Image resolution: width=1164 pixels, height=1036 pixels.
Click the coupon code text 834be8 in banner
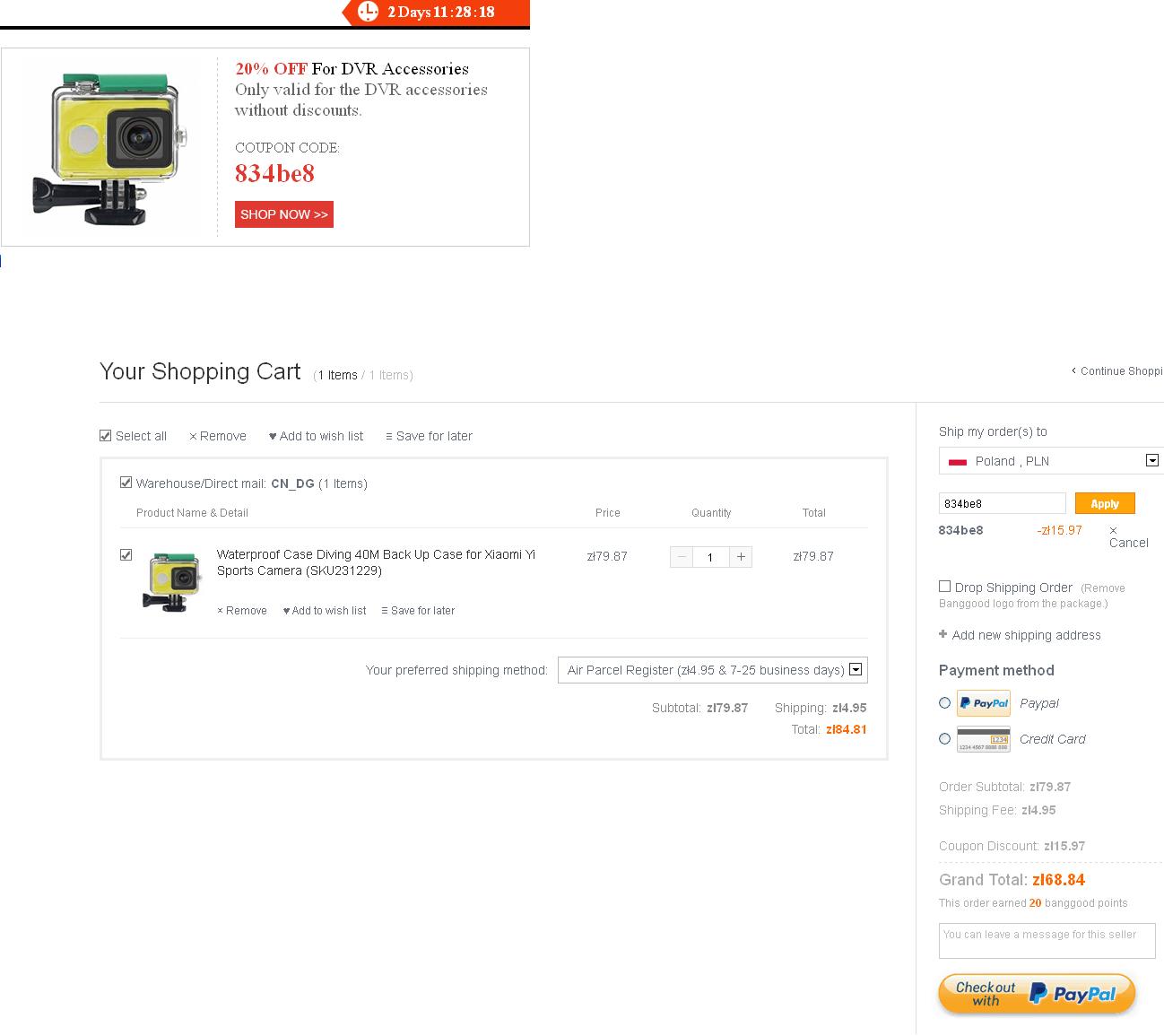point(274,173)
